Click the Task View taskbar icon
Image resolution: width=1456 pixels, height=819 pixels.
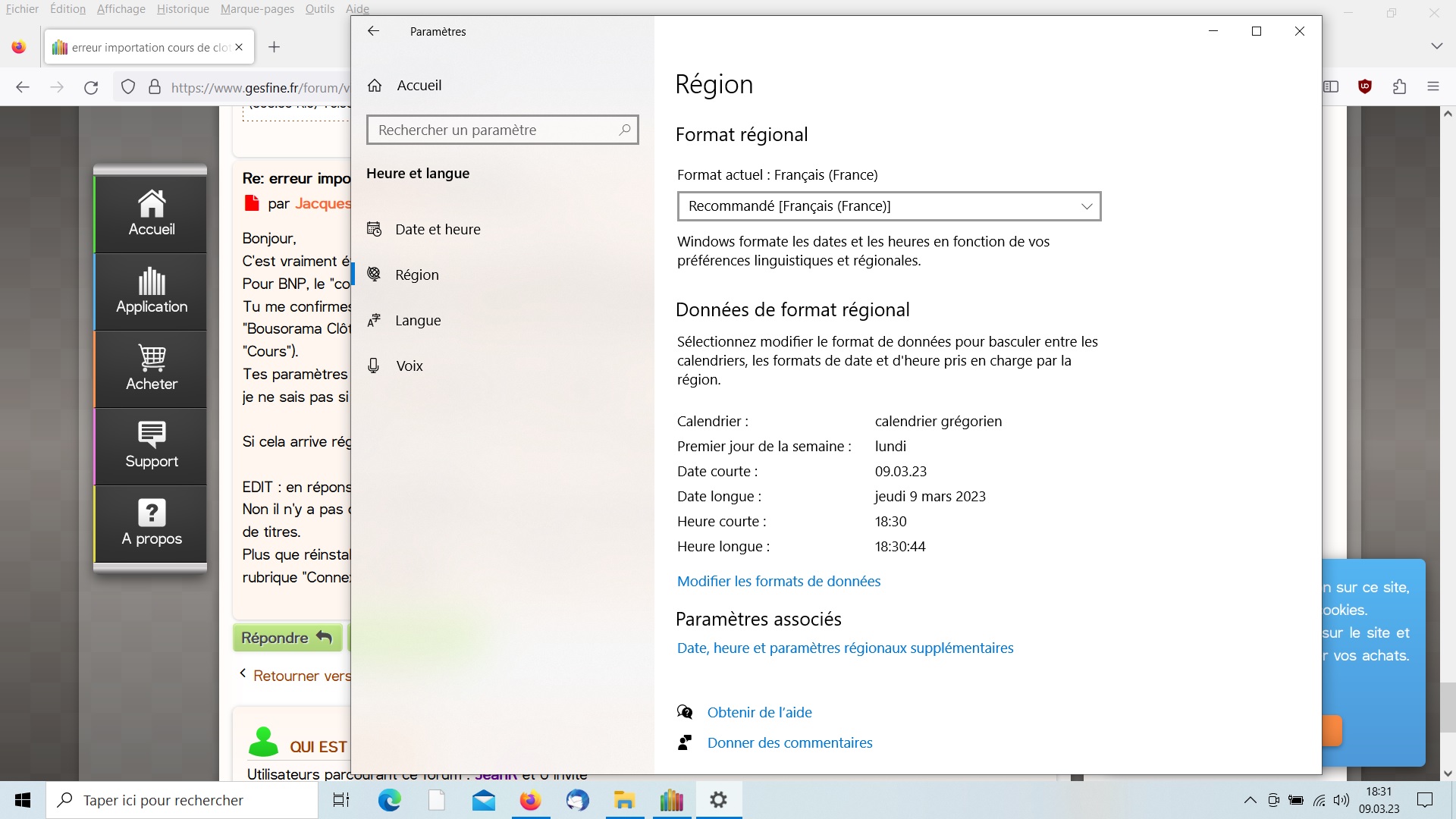(x=341, y=800)
